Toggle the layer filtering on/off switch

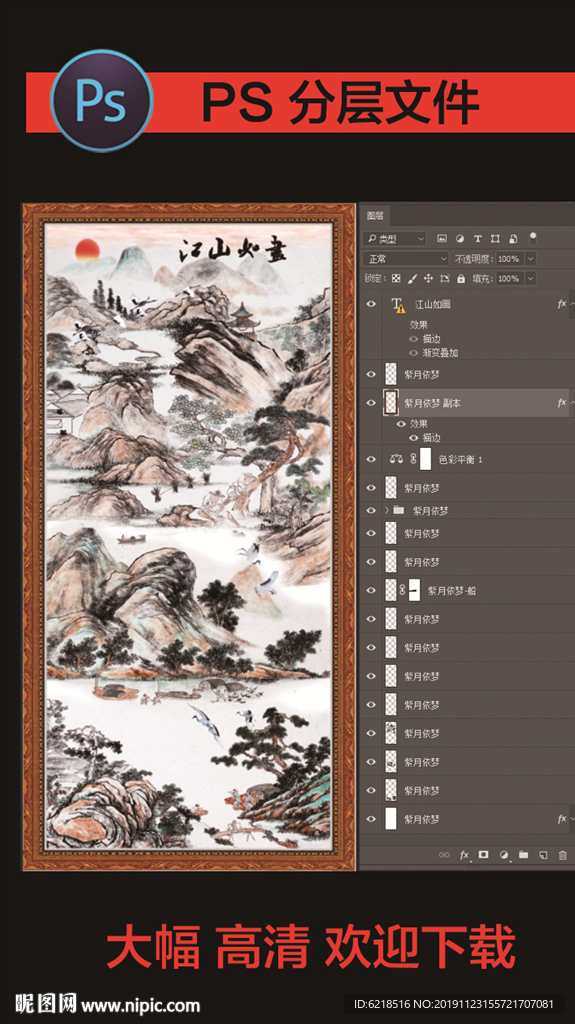[x=533, y=238]
